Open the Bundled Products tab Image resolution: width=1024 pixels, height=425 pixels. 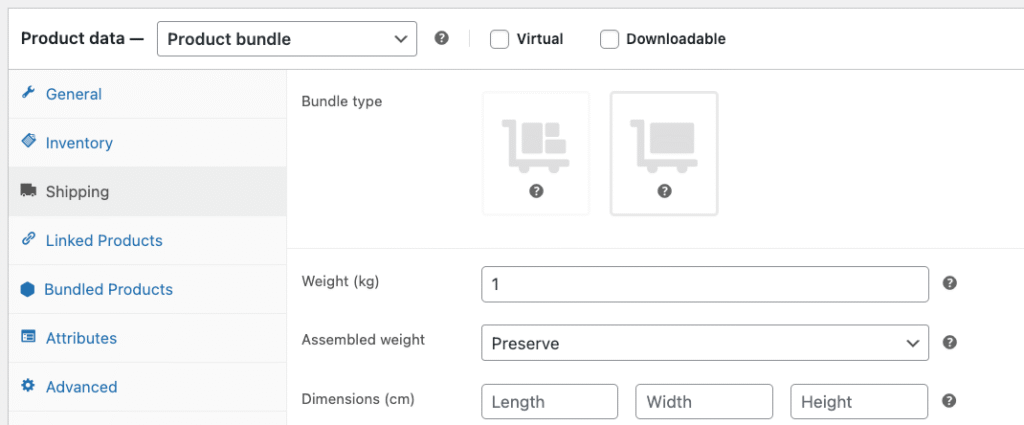[x=148, y=289]
